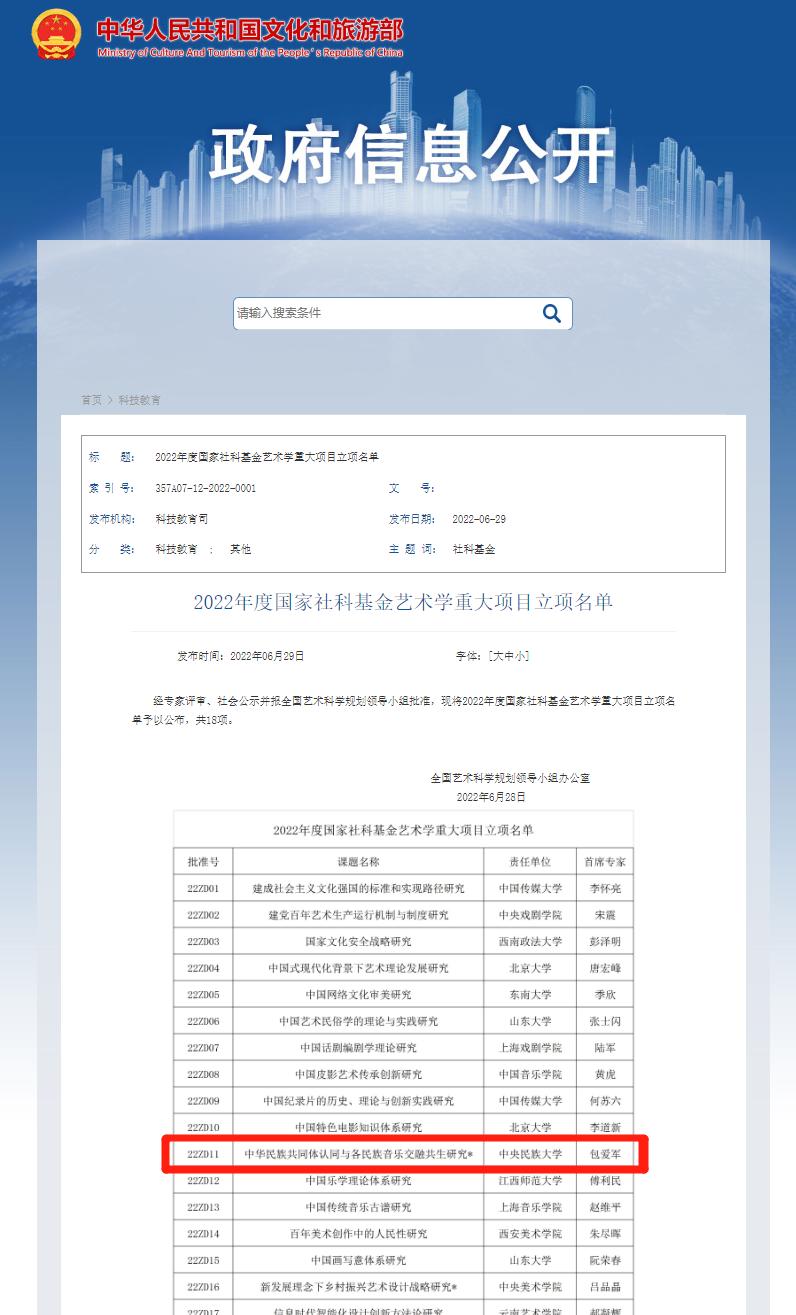Click the 批准号 column header
796x1315 pixels.
[x=203, y=862]
